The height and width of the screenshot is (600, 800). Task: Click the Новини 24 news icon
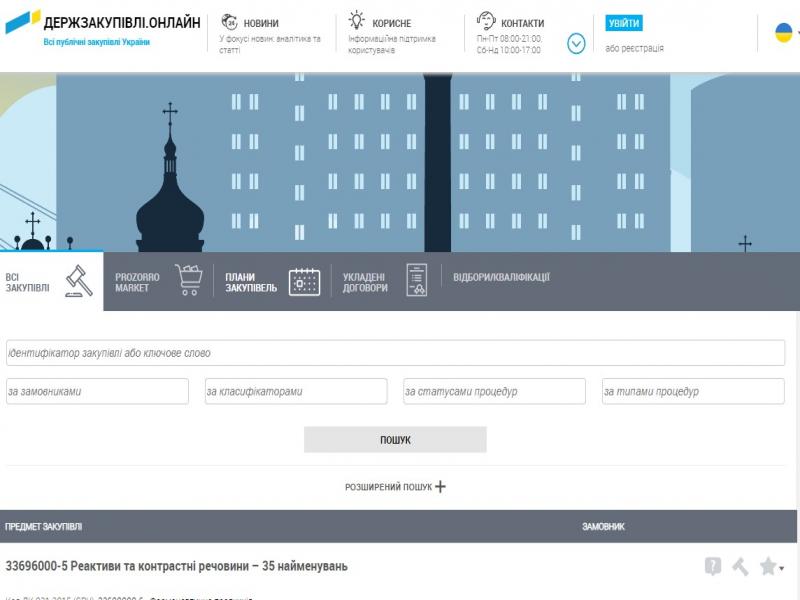tap(230, 22)
